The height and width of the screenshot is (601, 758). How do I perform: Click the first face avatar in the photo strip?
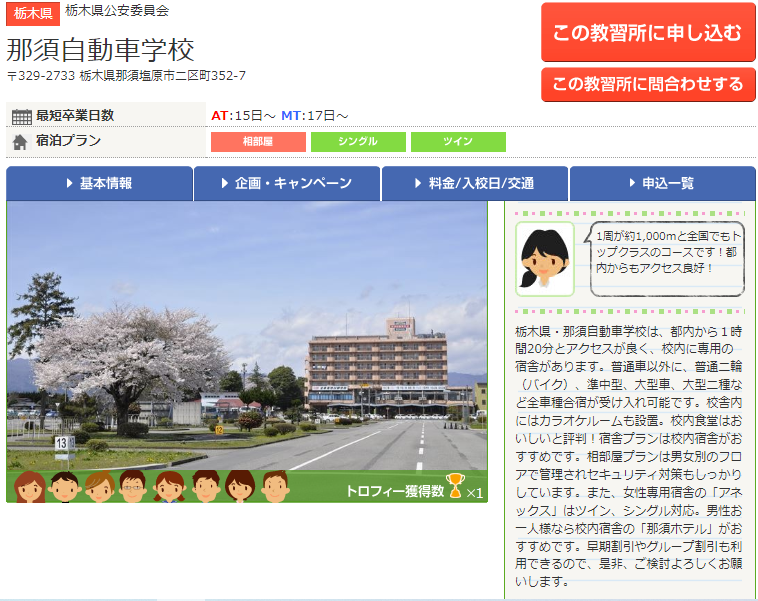[29, 486]
